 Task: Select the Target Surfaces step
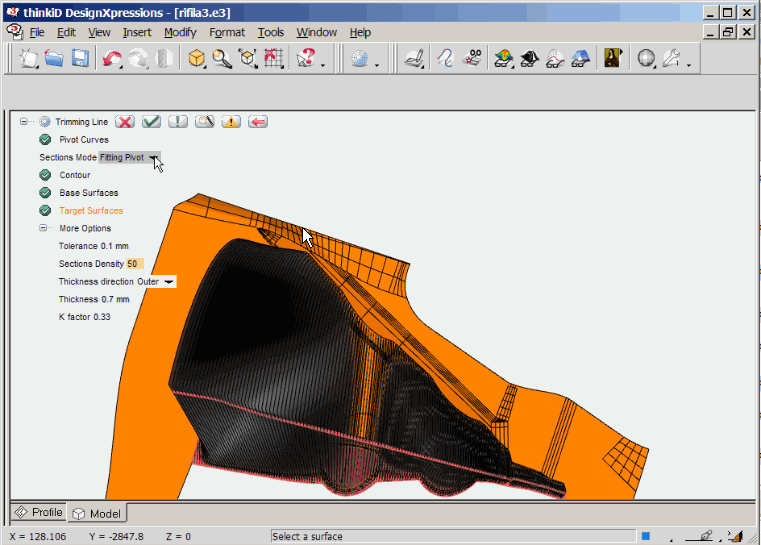91,211
